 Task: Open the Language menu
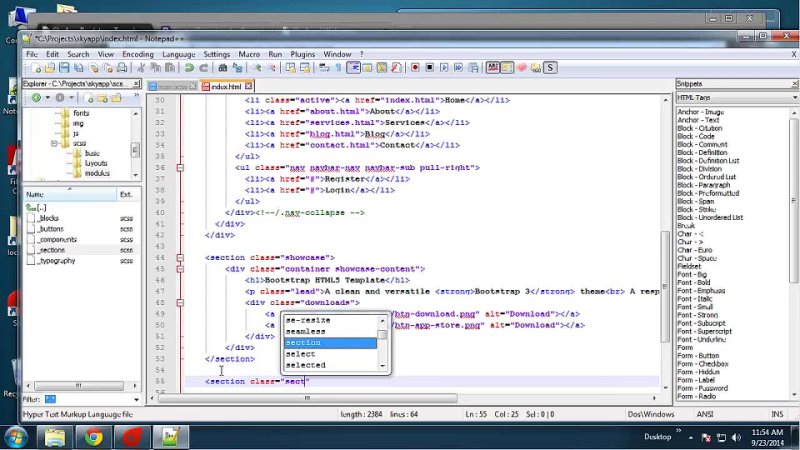click(179, 54)
